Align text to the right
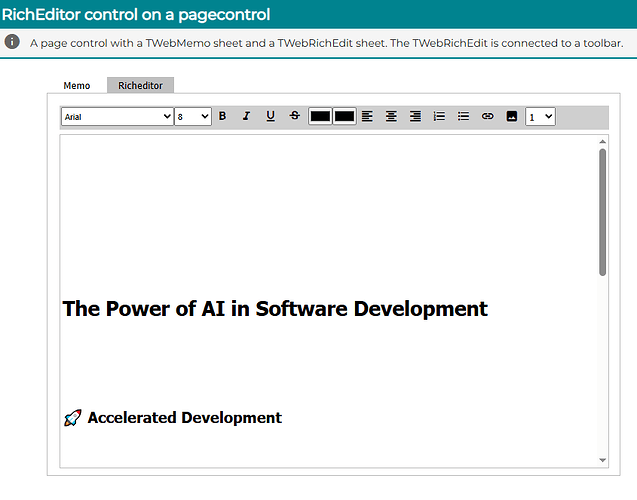 click(415, 116)
